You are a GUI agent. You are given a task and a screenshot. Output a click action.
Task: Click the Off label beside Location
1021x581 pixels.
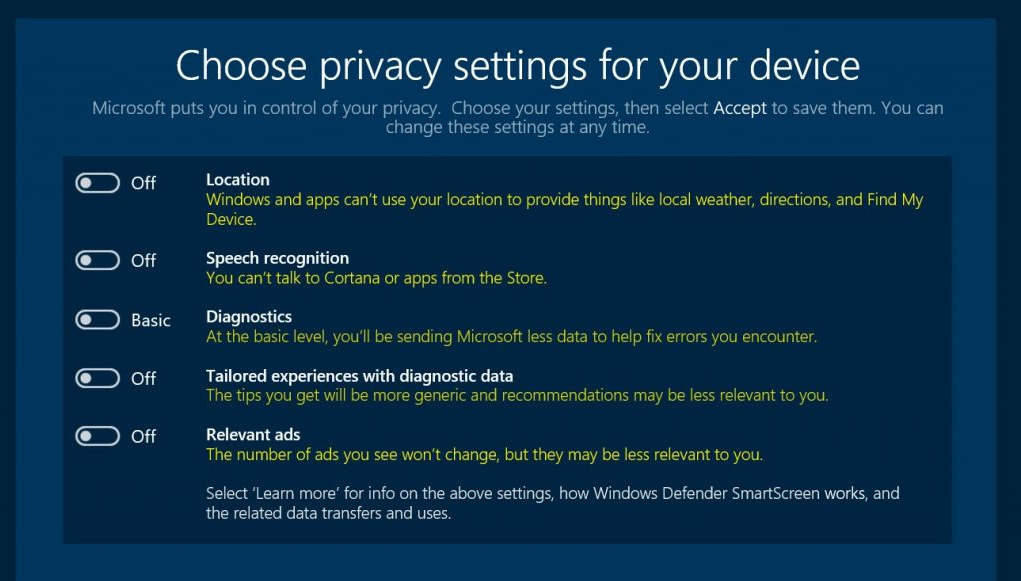point(144,183)
